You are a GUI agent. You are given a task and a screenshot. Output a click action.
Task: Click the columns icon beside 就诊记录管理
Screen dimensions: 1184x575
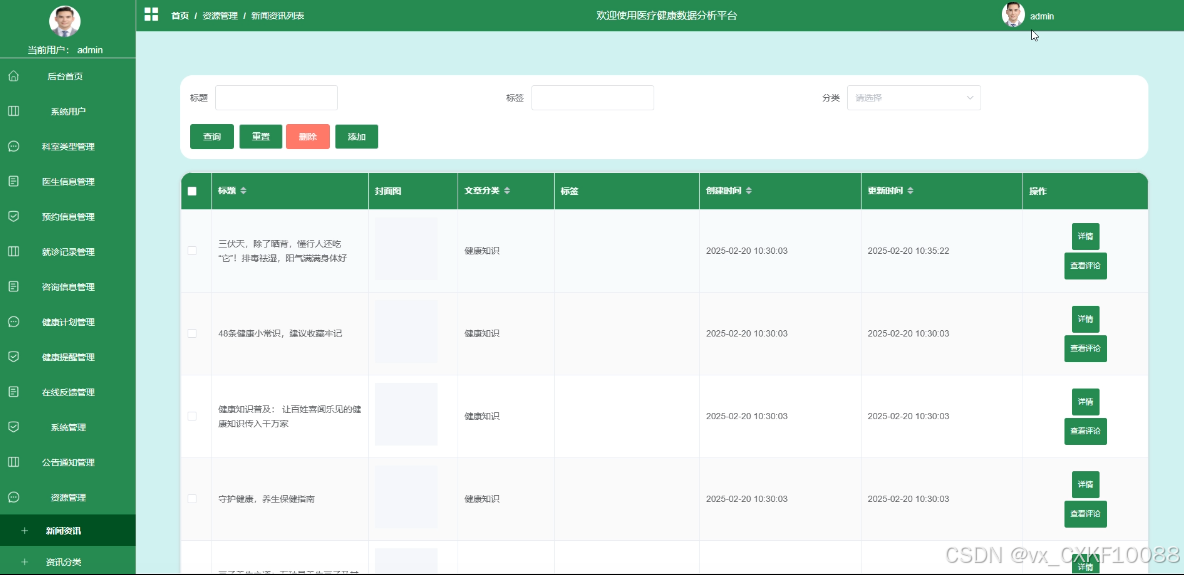(13, 252)
